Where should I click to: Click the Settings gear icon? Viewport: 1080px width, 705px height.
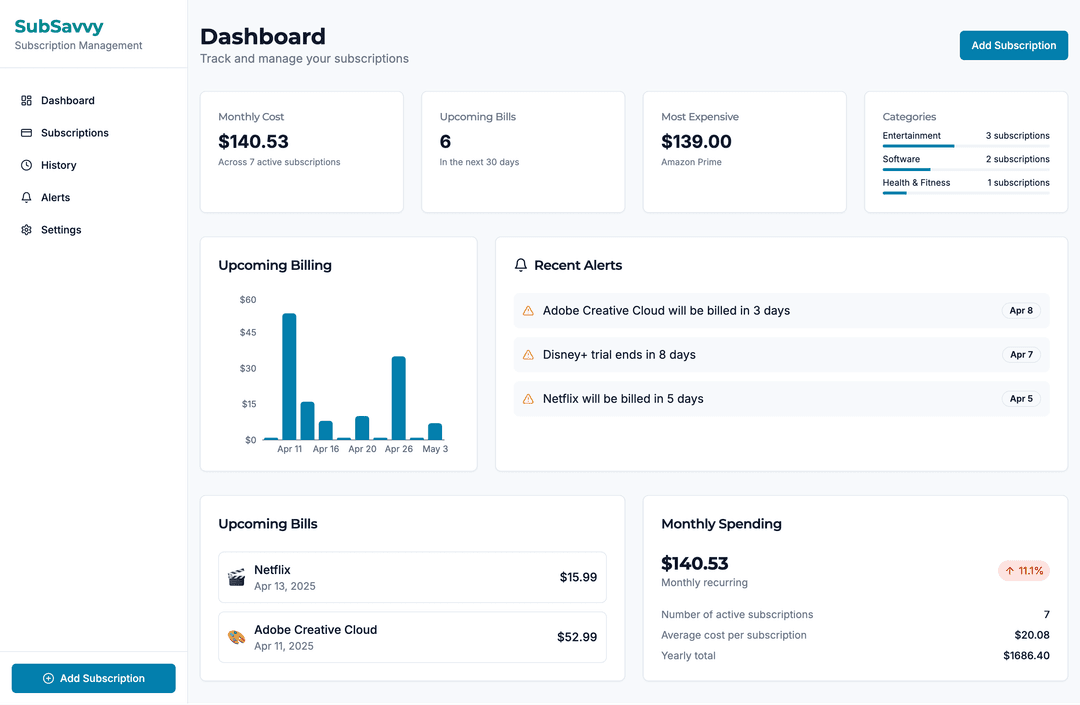tap(27, 230)
